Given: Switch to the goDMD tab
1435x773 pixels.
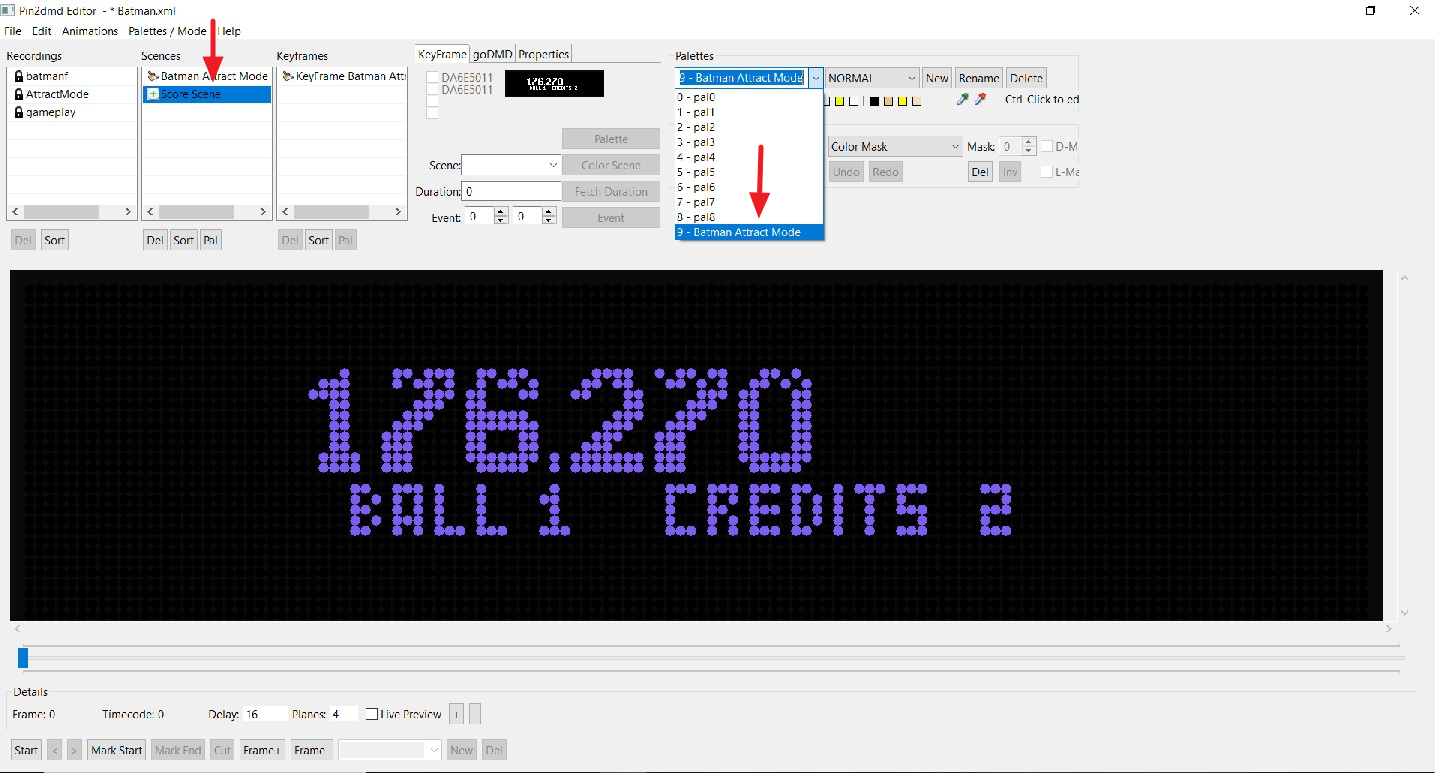Looking at the screenshot, I should click(x=492, y=54).
